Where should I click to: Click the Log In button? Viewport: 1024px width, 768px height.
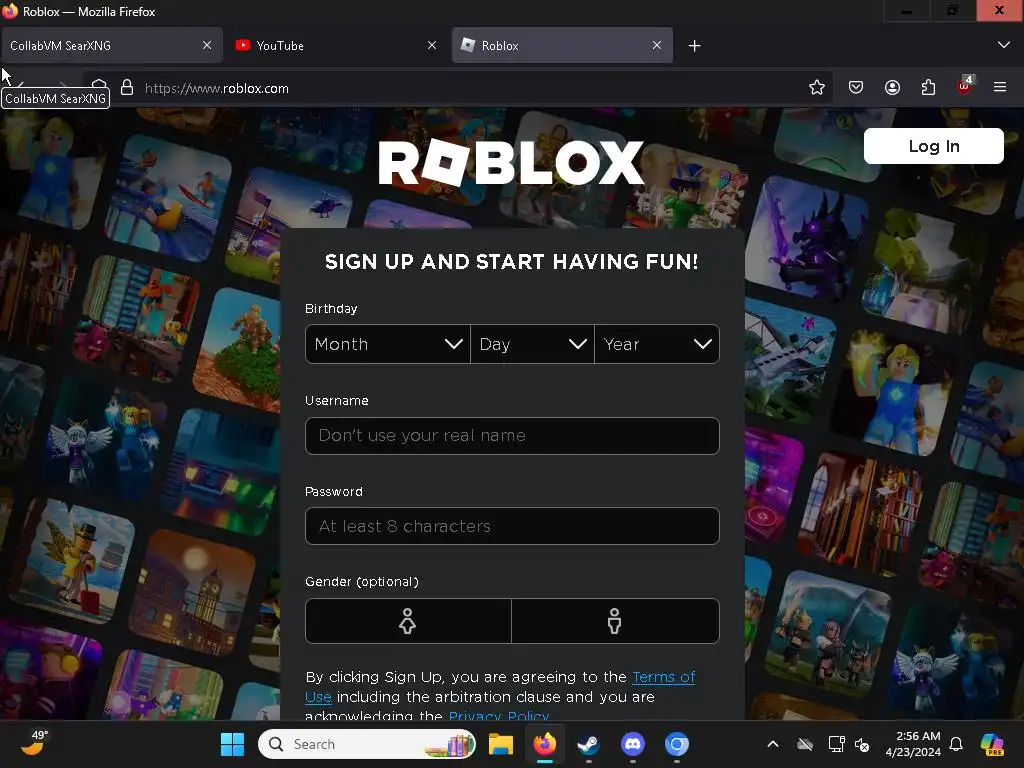(933, 146)
